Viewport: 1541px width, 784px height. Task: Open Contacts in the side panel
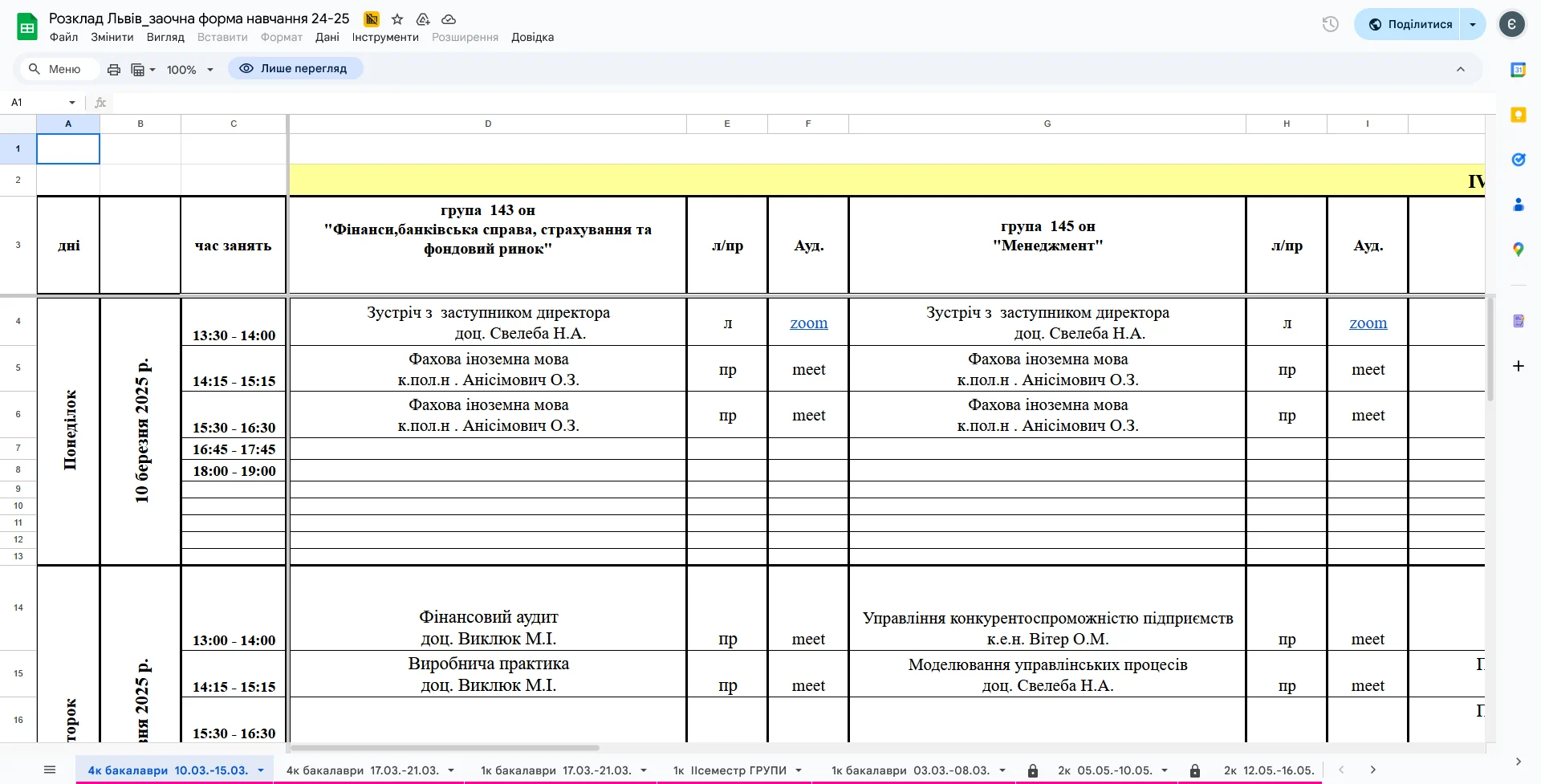tap(1518, 205)
